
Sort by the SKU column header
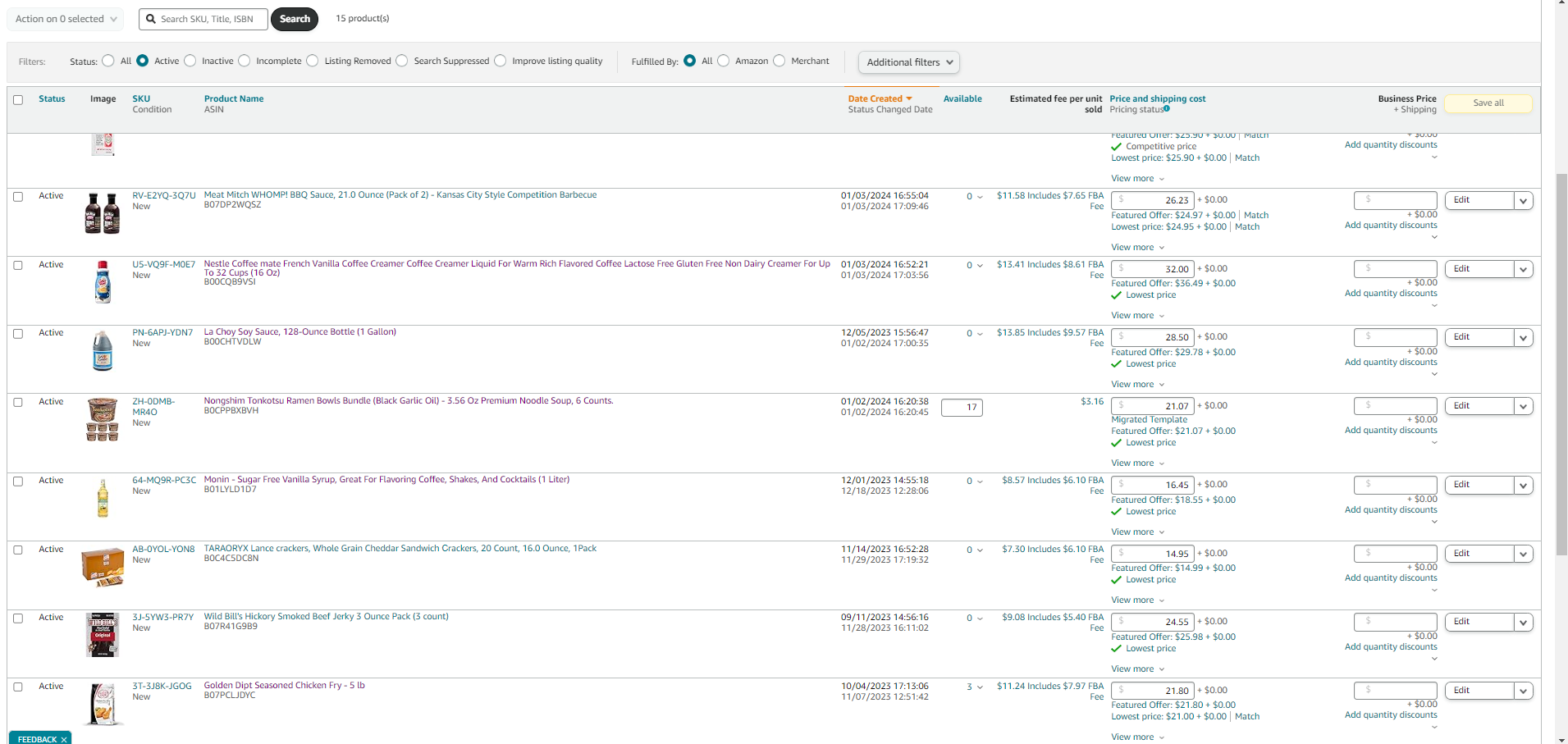141,99
